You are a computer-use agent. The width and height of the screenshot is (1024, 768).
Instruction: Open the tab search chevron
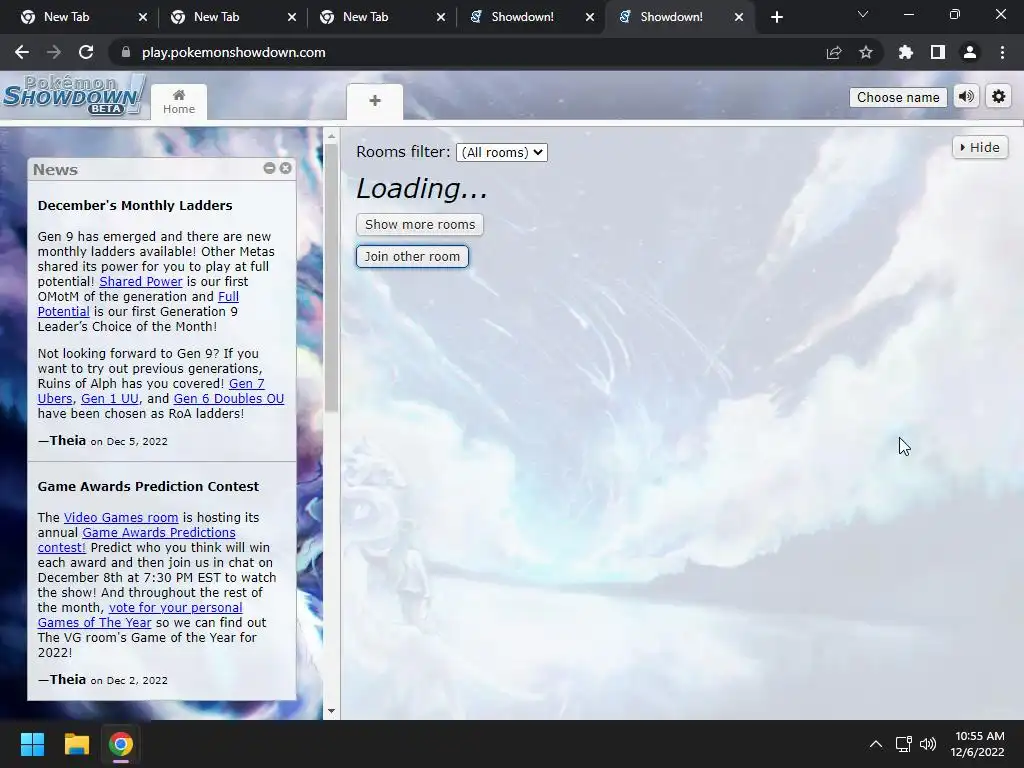pyautogui.click(x=863, y=14)
